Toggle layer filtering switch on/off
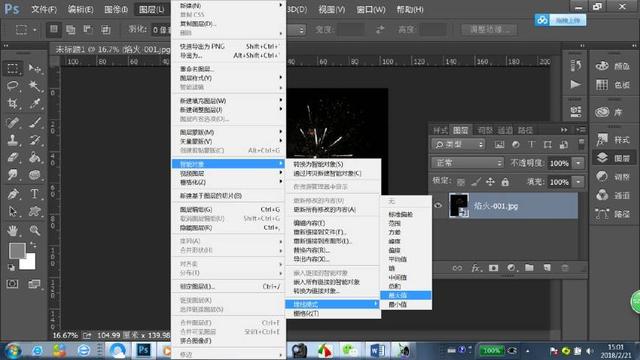 (581, 144)
